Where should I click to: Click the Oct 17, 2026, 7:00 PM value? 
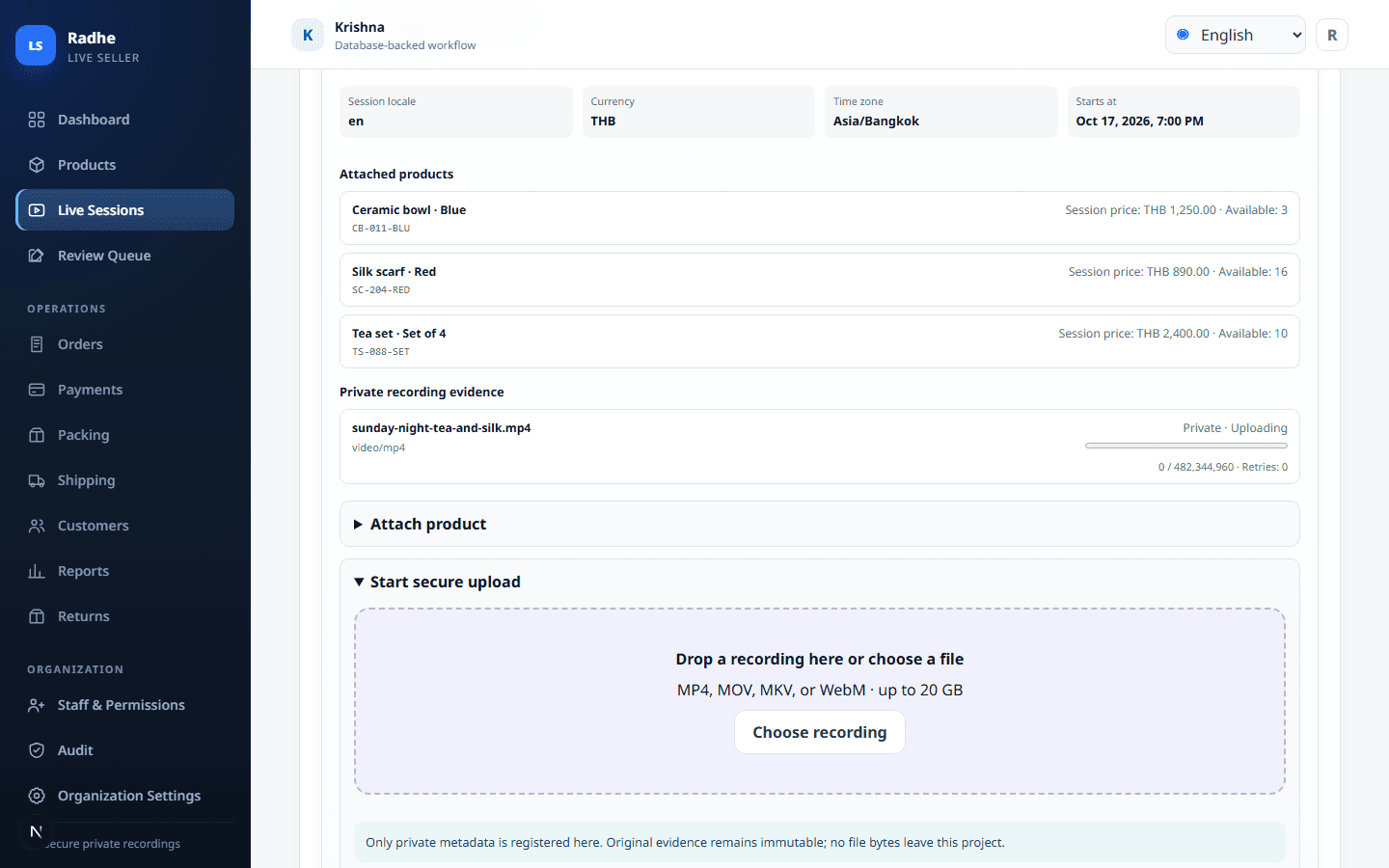1139,122
